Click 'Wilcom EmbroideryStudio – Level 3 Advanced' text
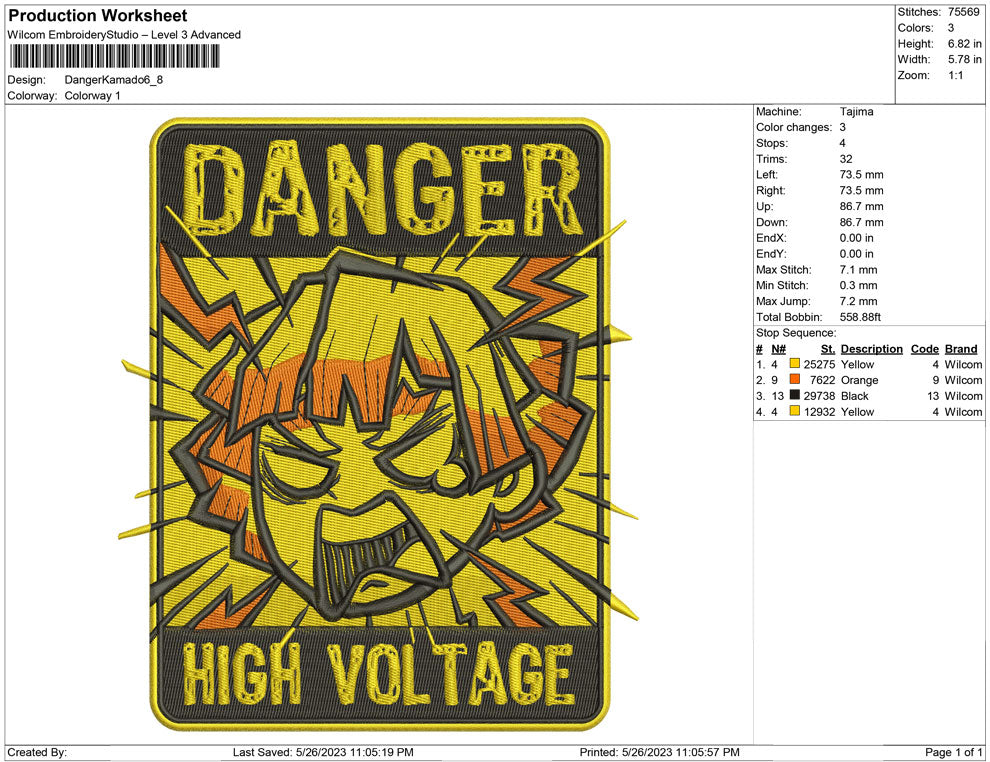990x762 pixels. (124, 35)
